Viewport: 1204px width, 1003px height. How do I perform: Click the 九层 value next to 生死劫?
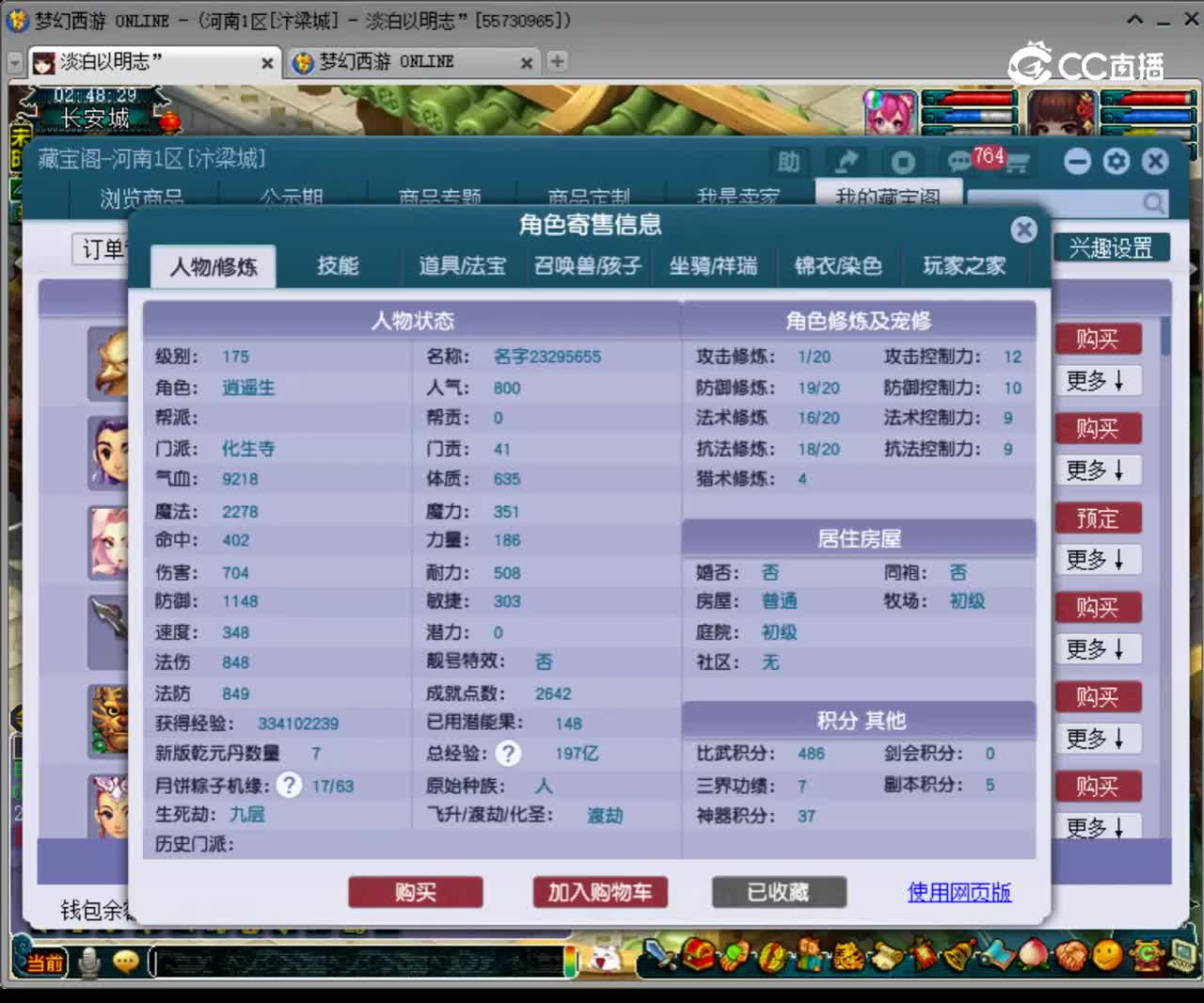(247, 814)
